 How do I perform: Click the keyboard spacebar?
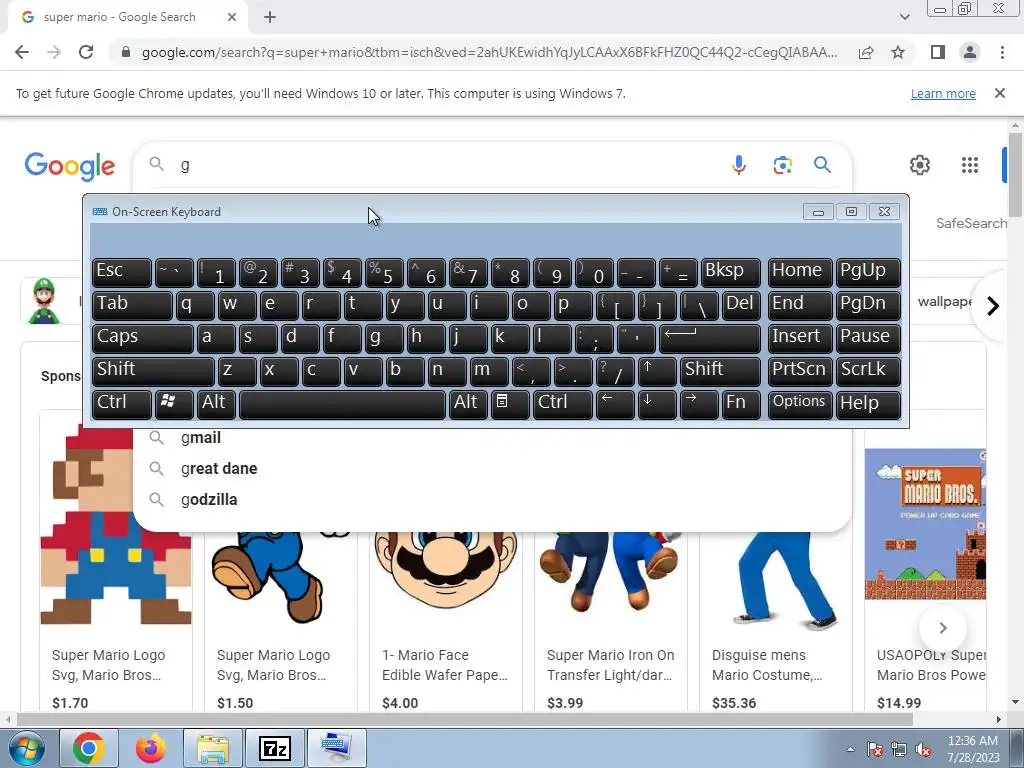pos(342,404)
